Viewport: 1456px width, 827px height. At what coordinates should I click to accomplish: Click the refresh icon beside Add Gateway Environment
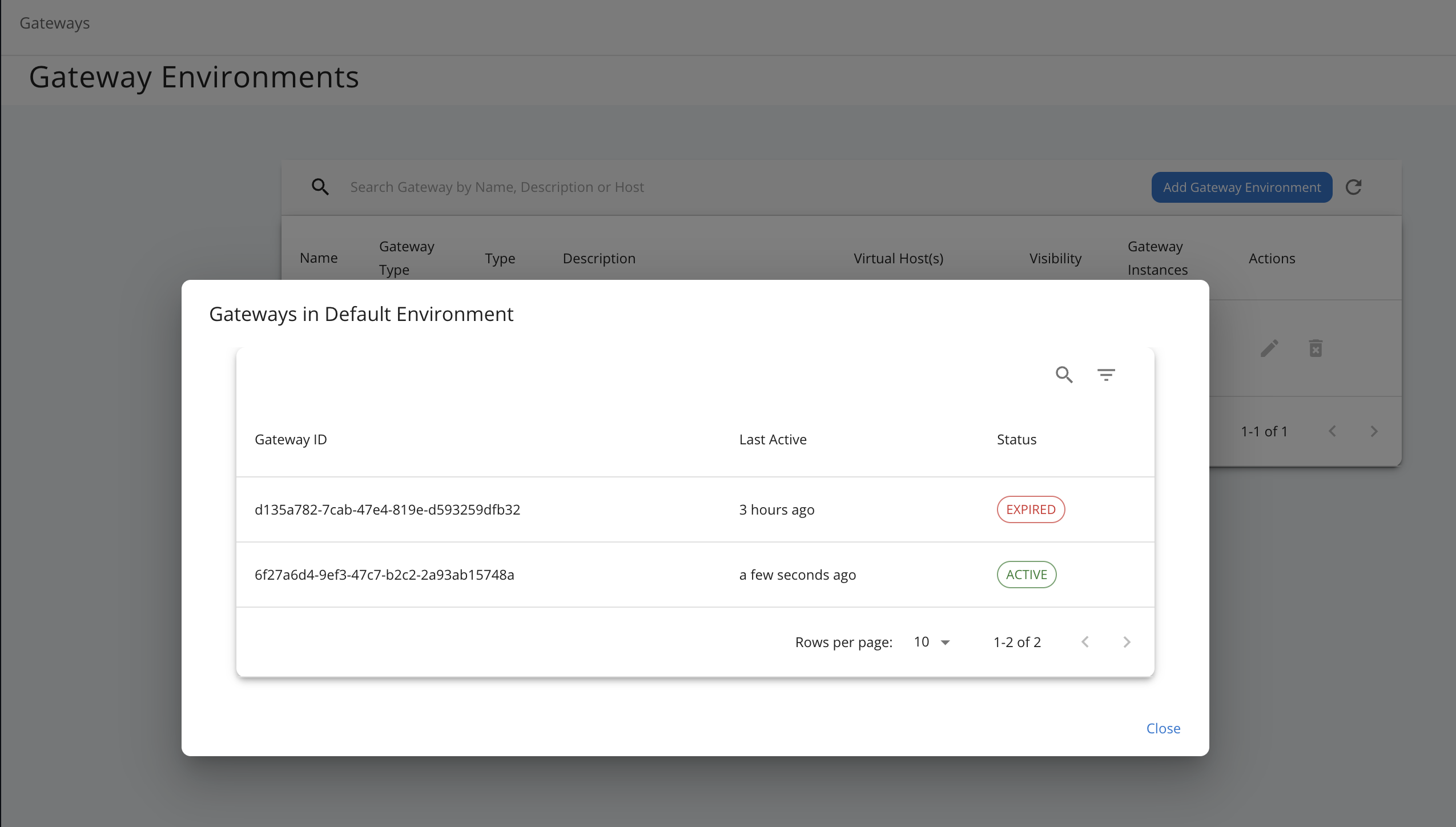coord(1354,187)
